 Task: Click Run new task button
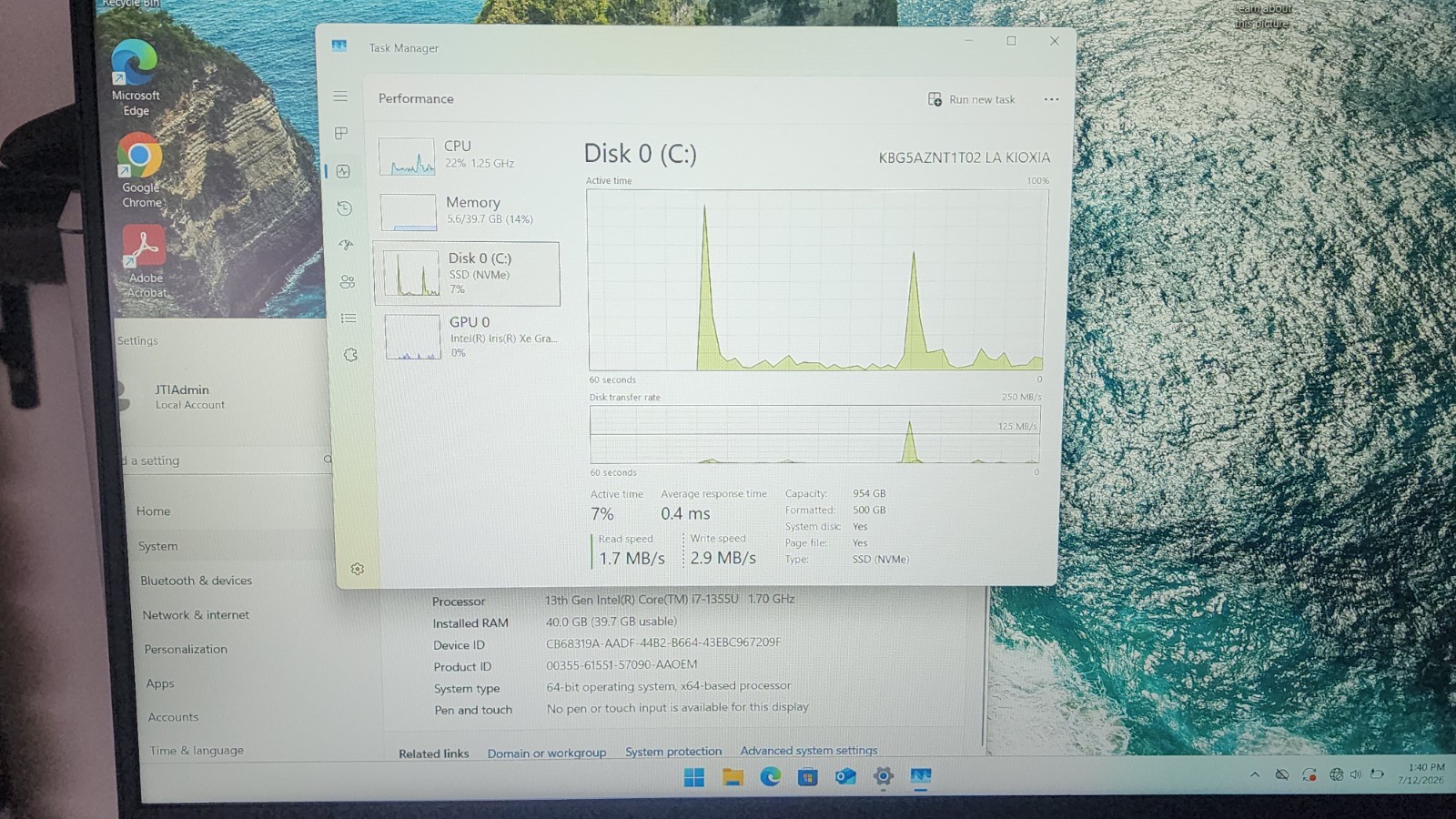coord(971,99)
